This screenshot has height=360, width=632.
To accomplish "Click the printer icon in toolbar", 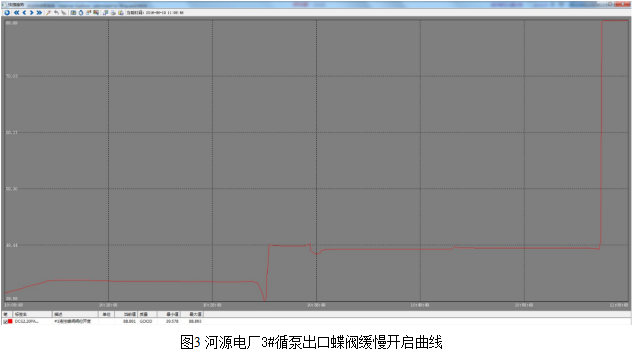I will point(113,13).
